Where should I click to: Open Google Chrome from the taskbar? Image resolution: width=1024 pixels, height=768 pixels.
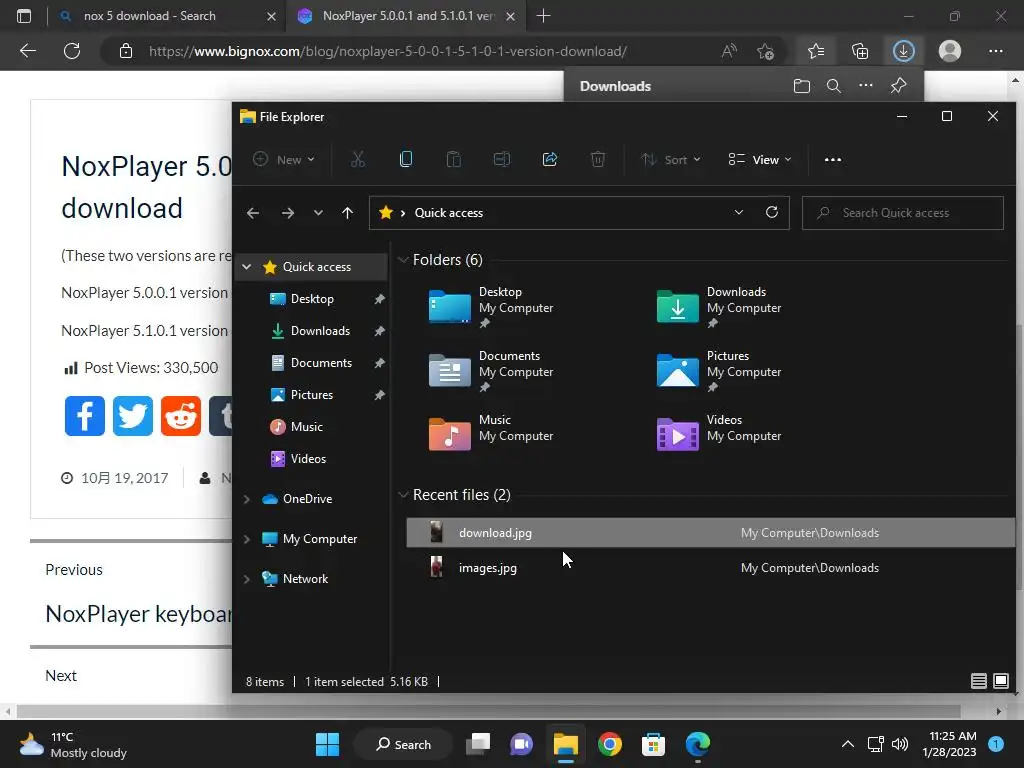coord(609,744)
